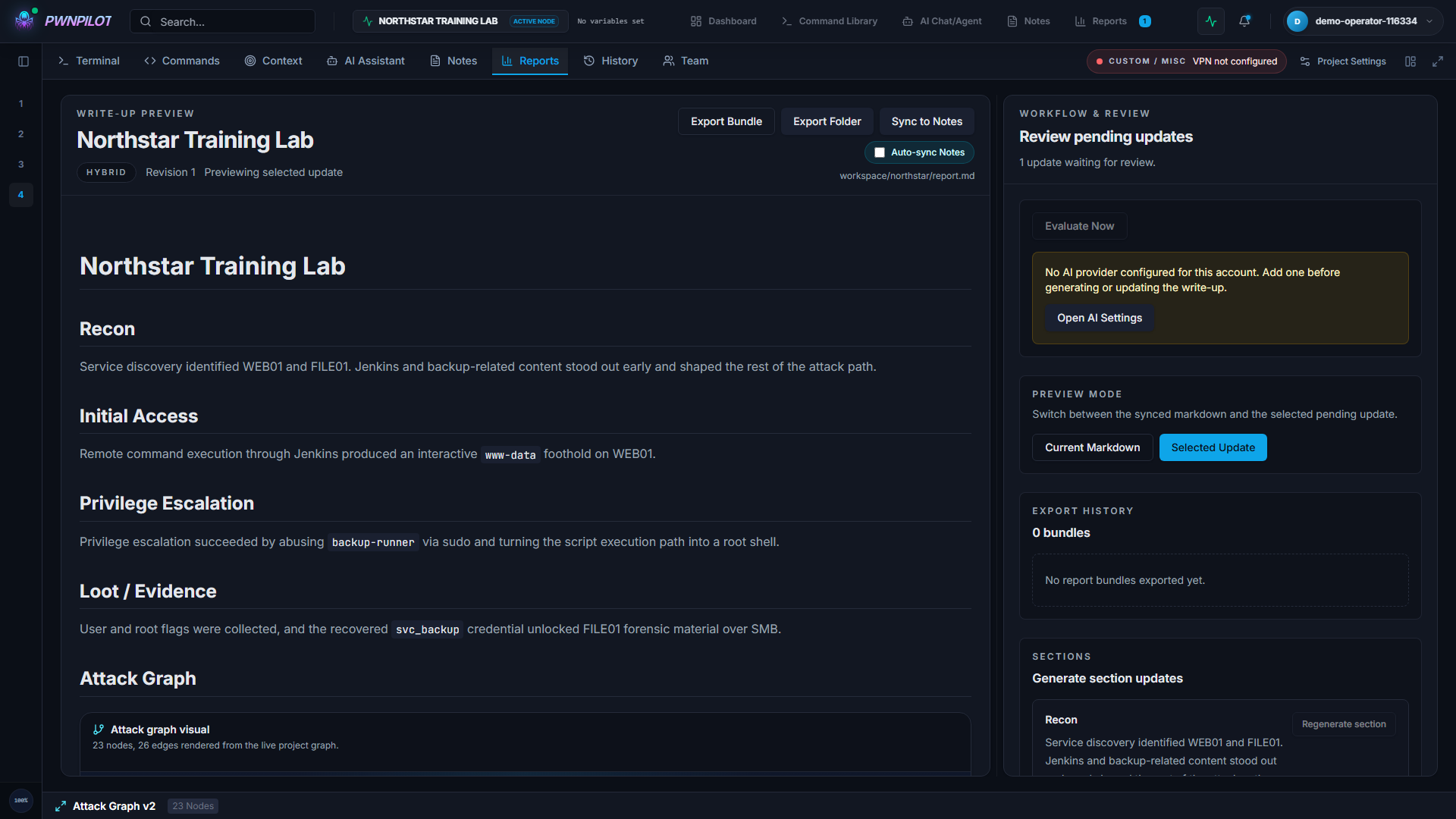The width and height of the screenshot is (1456, 819).
Task: Open the Command Library
Action: click(830, 21)
